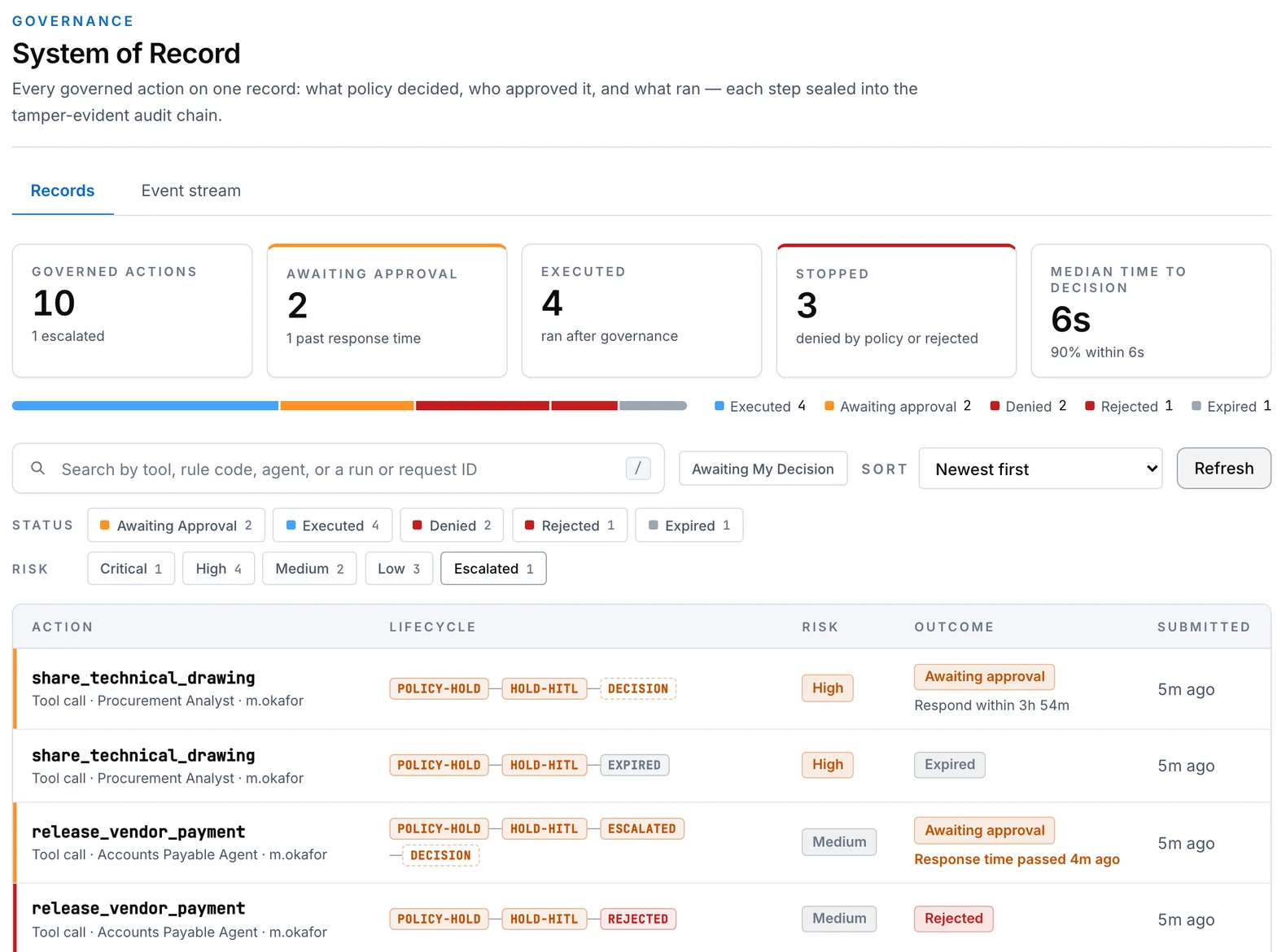Open the Awaiting Approval summary card
The height and width of the screenshot is (952, 1286).
(x=387, y=311)
